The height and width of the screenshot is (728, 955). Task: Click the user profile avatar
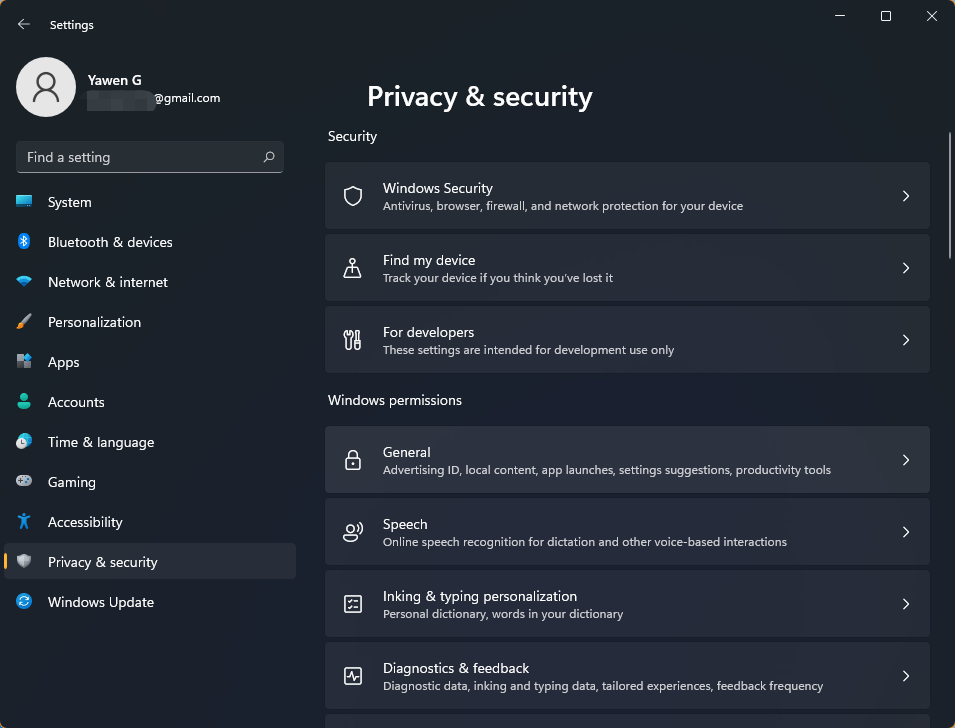tap(46, 87)
